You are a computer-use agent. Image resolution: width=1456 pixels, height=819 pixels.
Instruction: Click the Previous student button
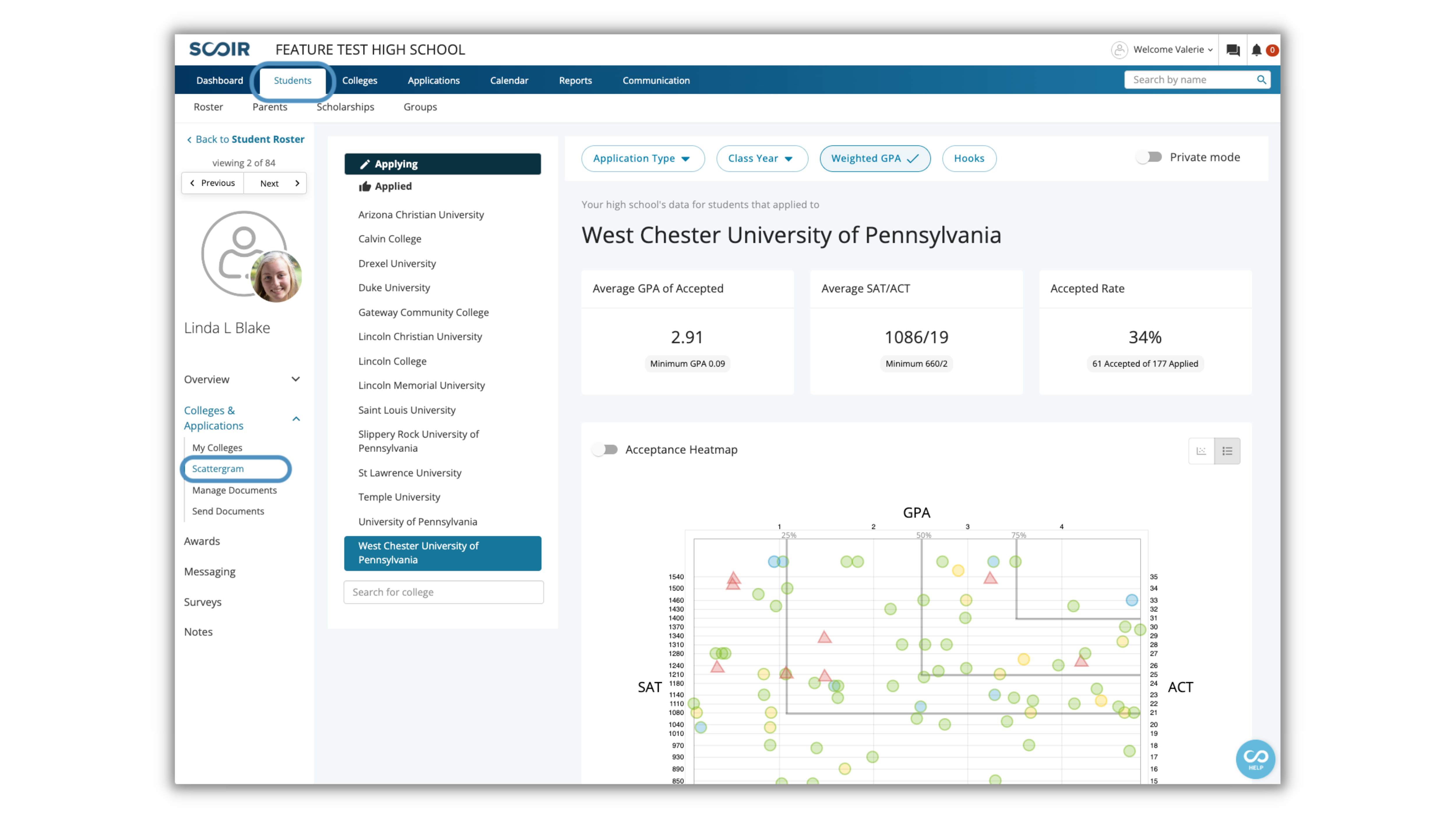click(213, 183)
